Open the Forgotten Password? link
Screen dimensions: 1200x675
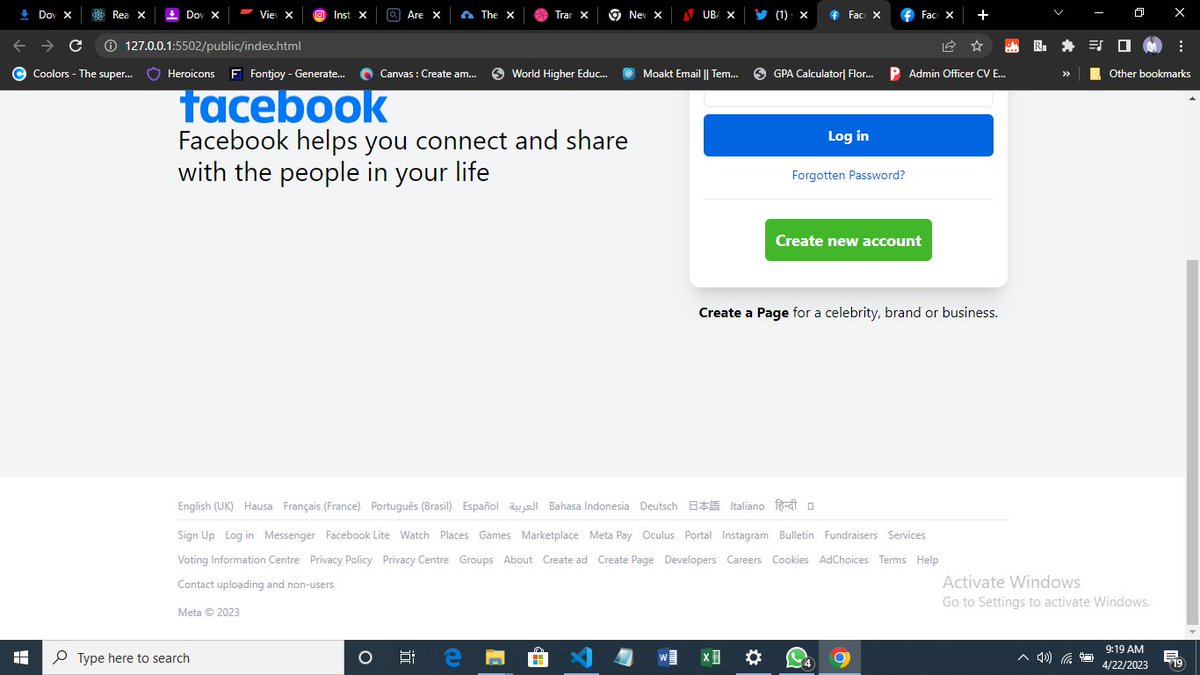848,175
